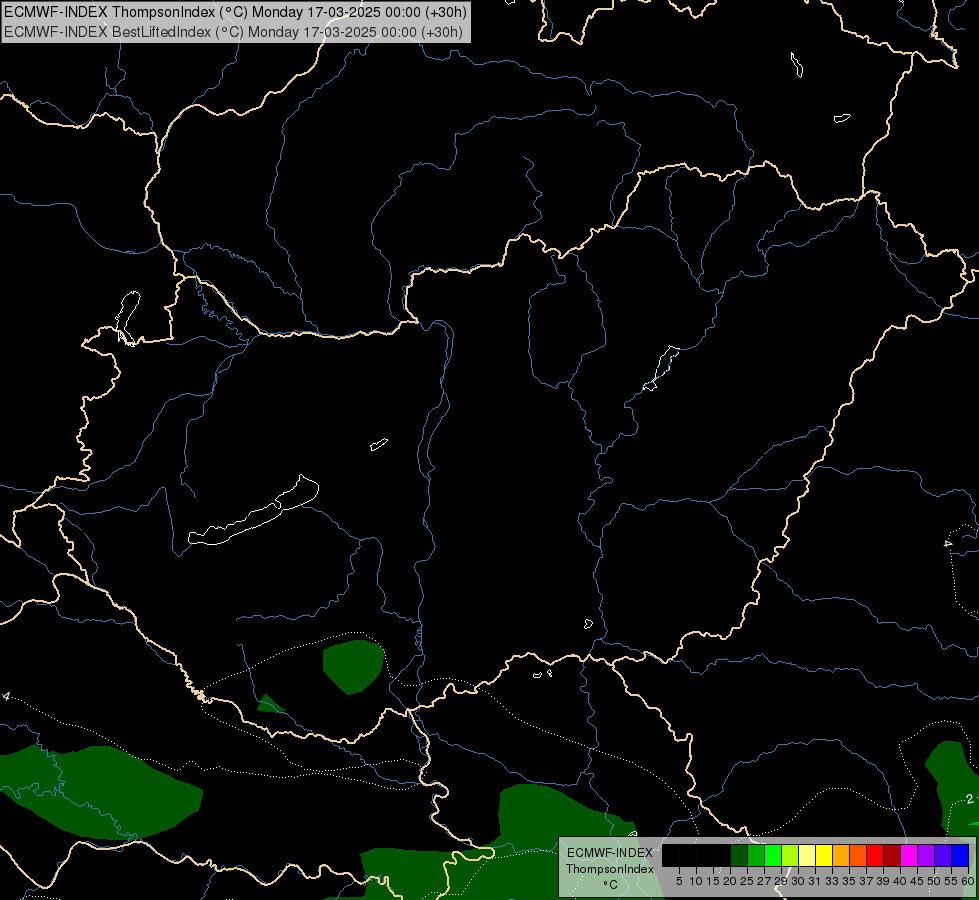
Task: Click the '15' tick label on legend
Action: coord(713,881)
